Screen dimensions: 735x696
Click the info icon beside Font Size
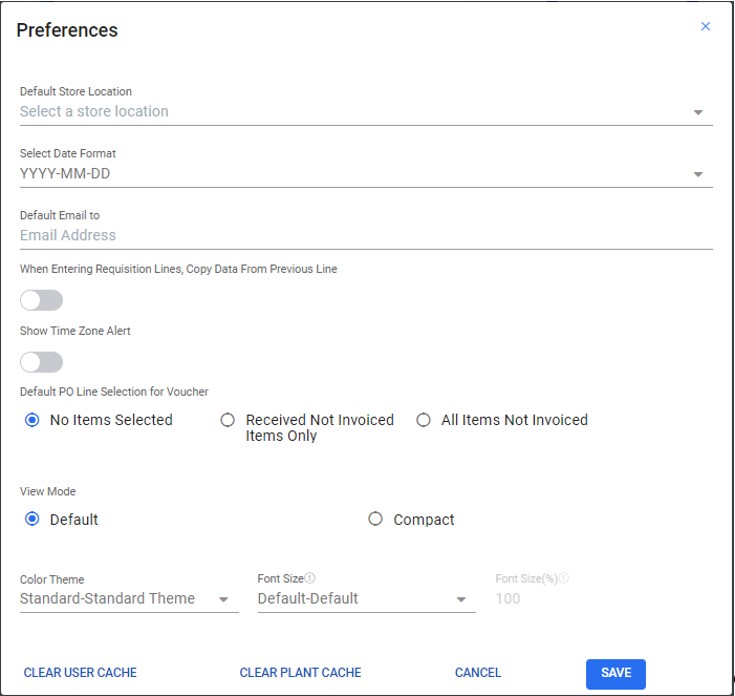tap(311, 579)
